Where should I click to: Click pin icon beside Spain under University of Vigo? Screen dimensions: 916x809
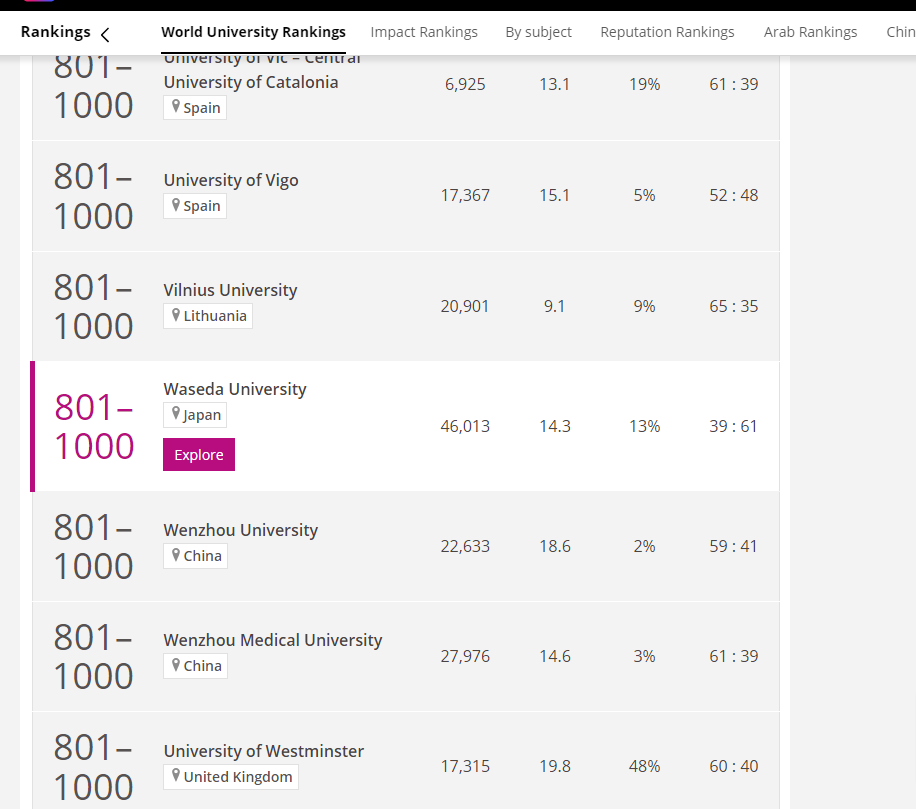pos(176,204)
